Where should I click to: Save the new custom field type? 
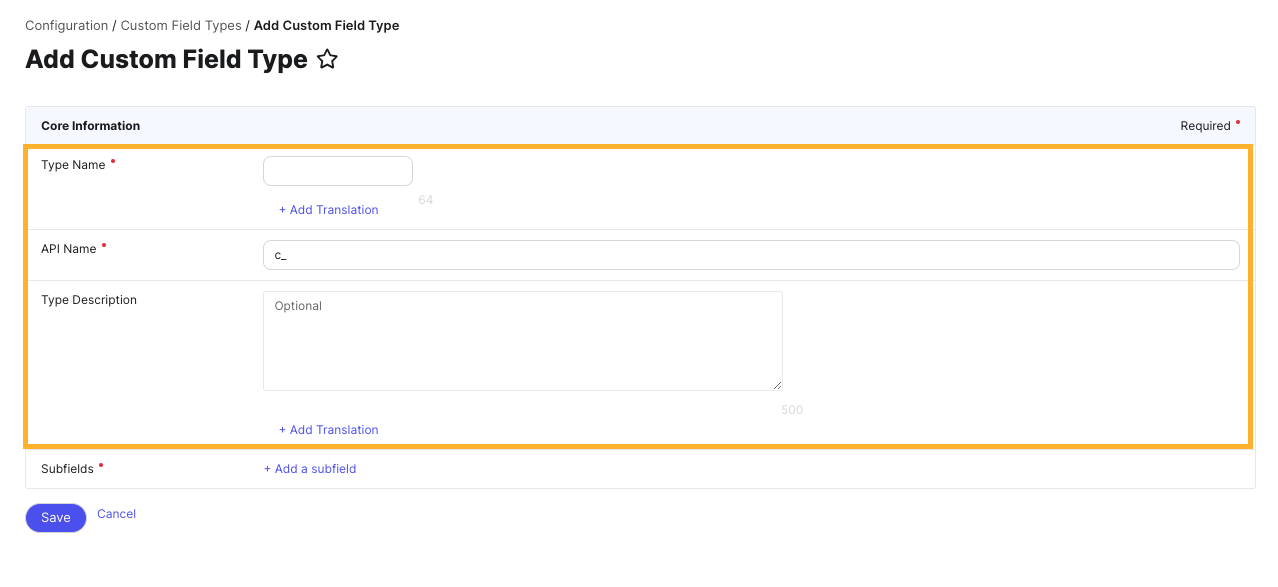[x=55, y=517]
